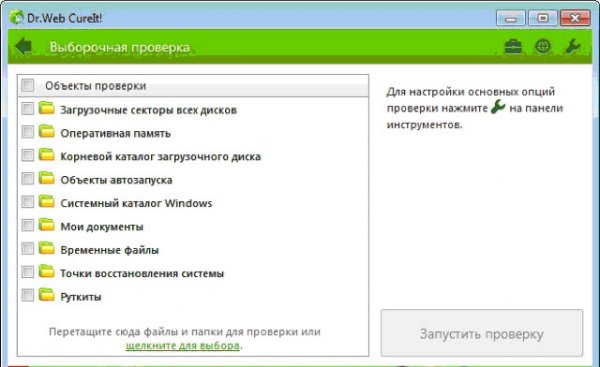Minimize the Dr.Web CureIt! window
This screenshot has height=367, width=600.
click(510, 18)
